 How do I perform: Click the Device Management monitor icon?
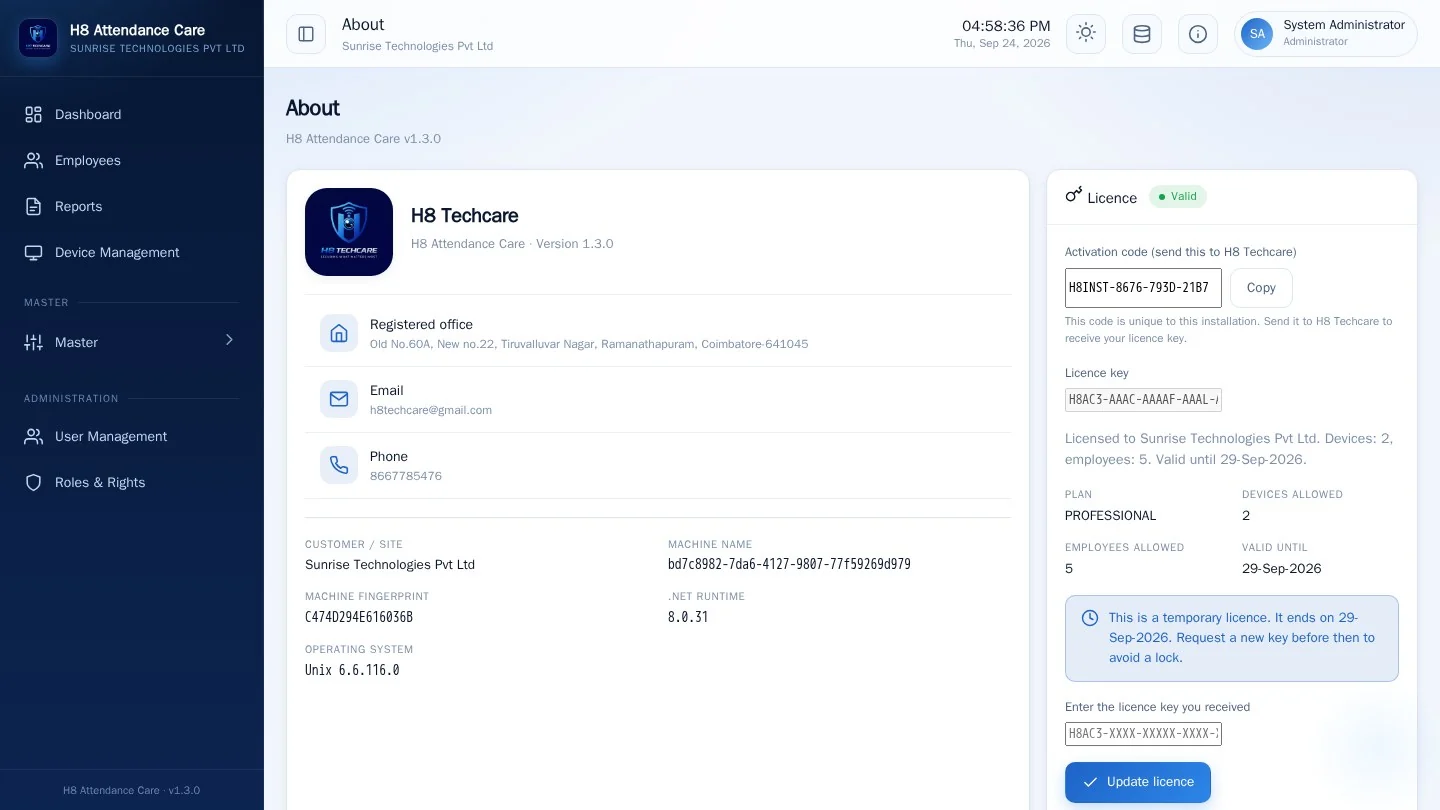(34, 252)
